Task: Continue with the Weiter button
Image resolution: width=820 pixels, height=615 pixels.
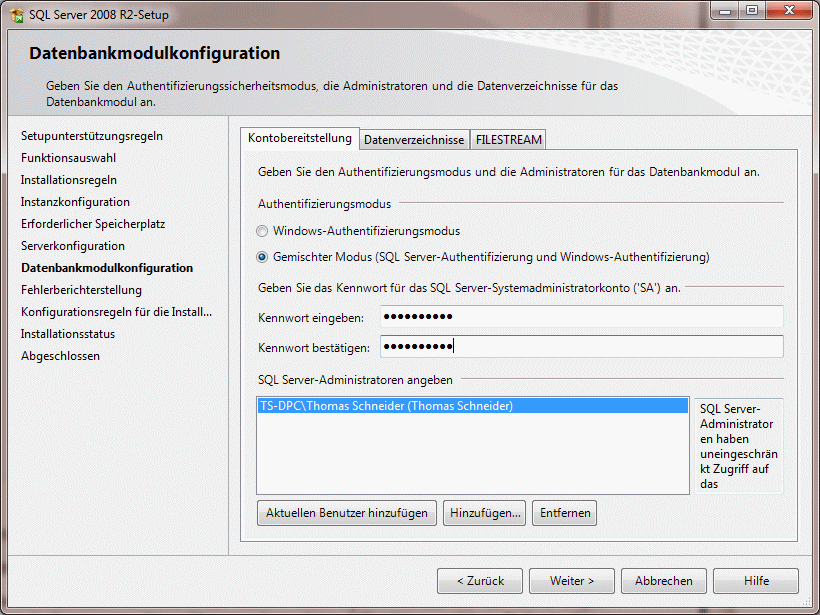Action: click(x=572, y=581)
